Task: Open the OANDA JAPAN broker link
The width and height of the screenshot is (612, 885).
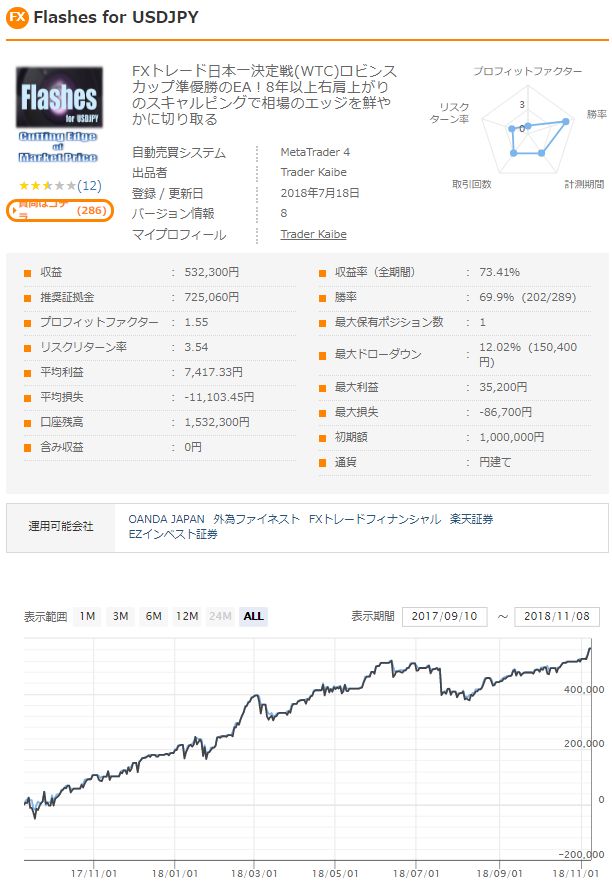Action: pos(165,520)
